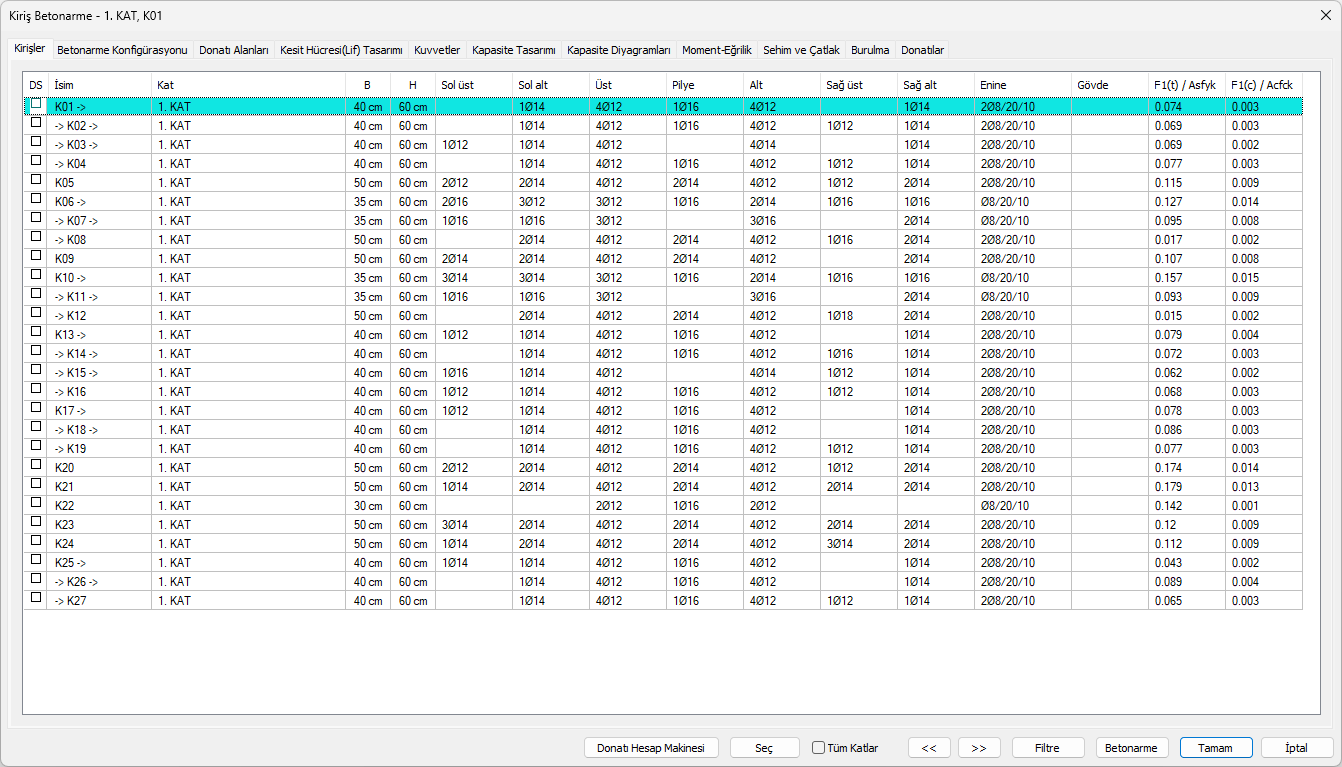Cancel the dialog with İptal
Viewport: 1342px width, 767px height.
coord(1297,748)
